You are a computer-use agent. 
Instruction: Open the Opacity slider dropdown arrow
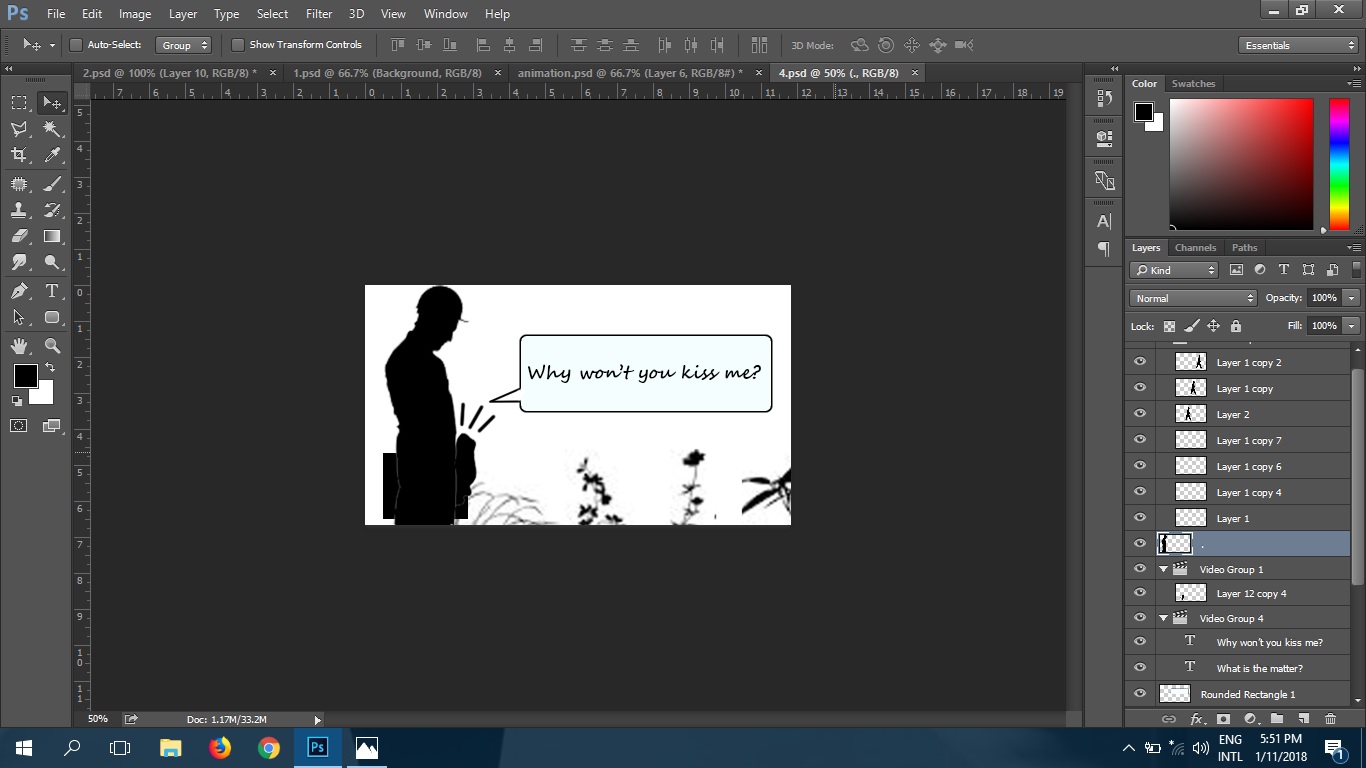[1352, 298]
